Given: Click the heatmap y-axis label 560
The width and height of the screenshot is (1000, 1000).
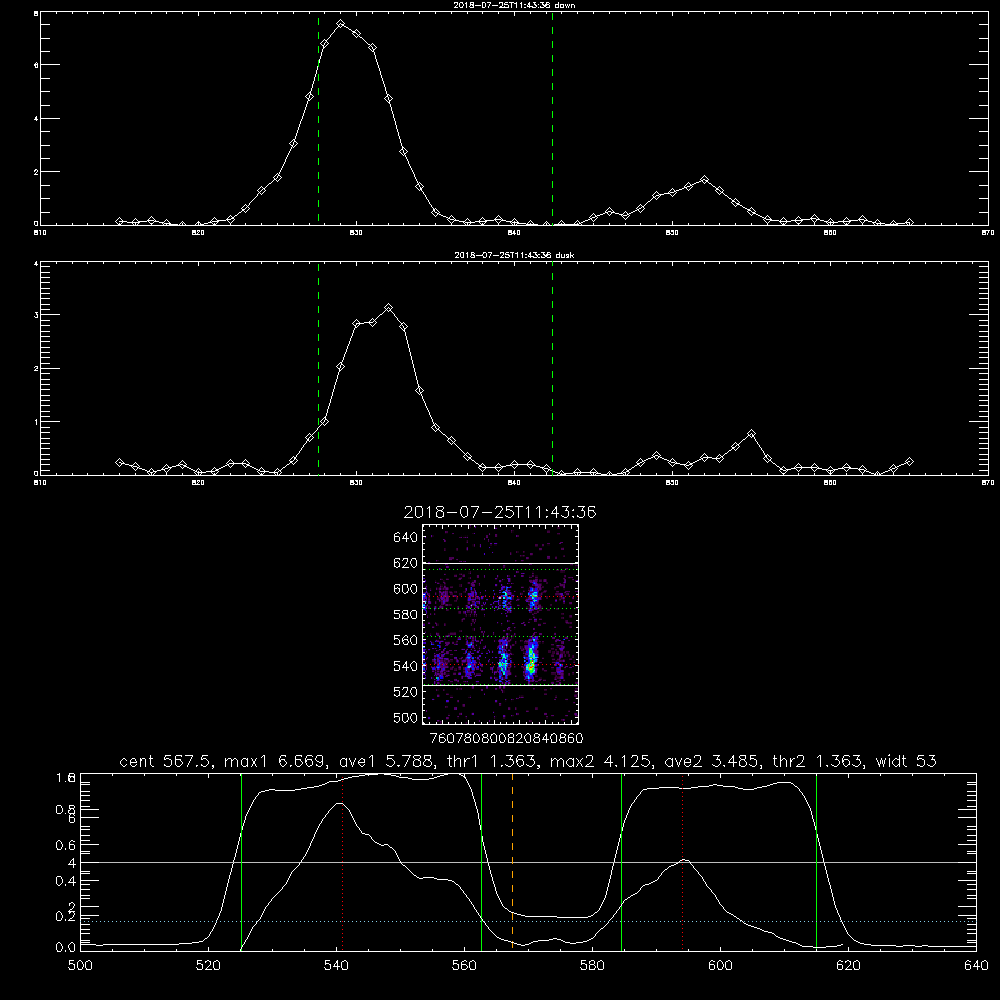Looking at the screenshot, I should tap(406, 640).
